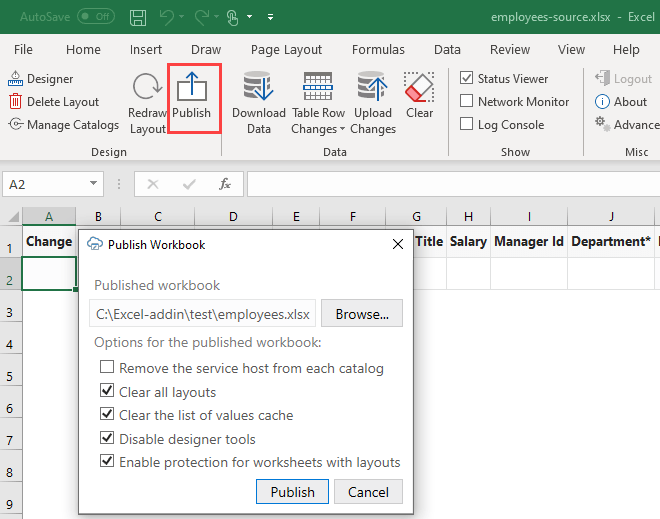Viewport: 660px width, 519px height.
Task: Click the Download Data icon
Action: tap(258, 86)
